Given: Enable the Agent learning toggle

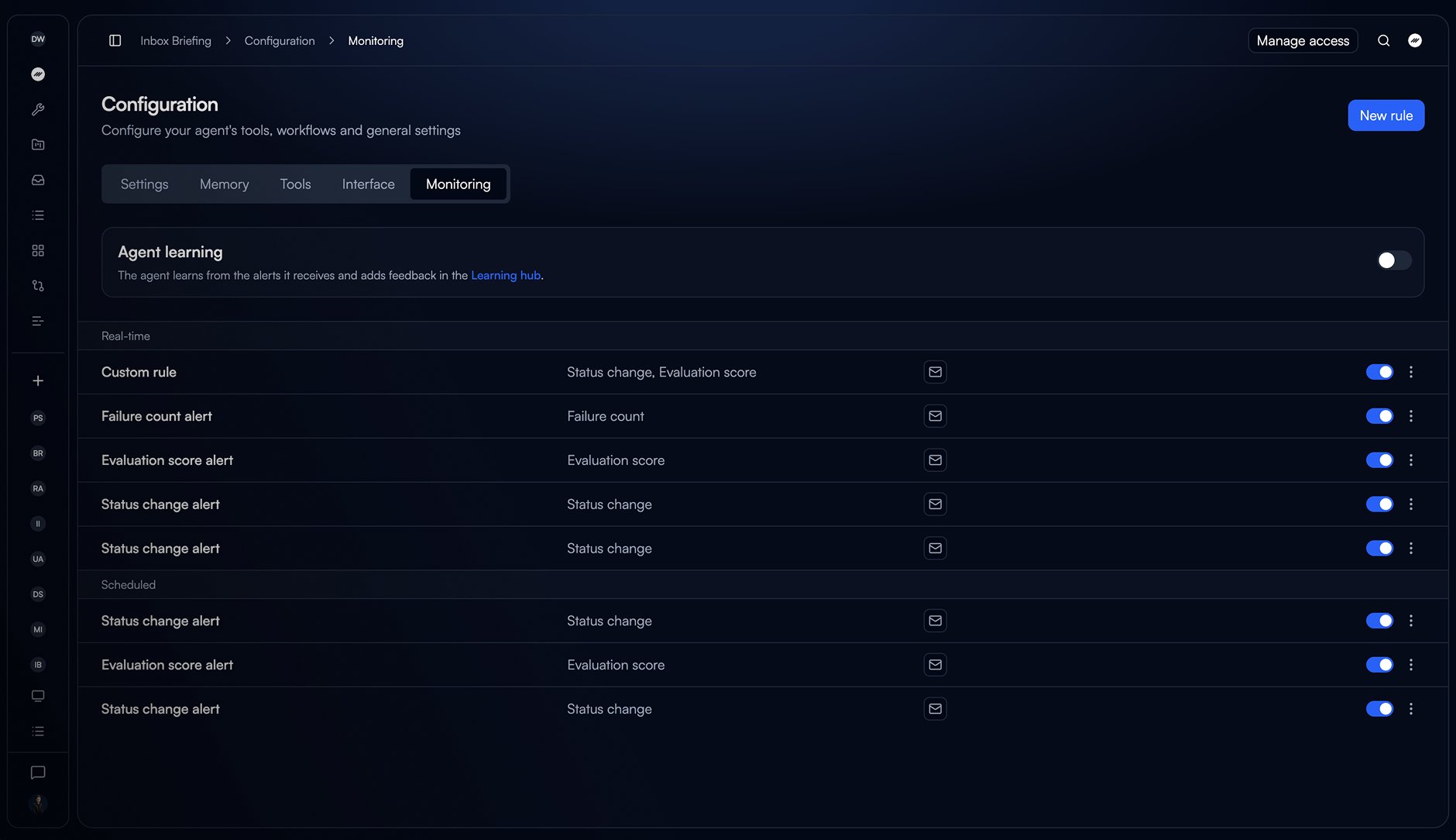Looking at the screenshot, I should coord(1394,260).
